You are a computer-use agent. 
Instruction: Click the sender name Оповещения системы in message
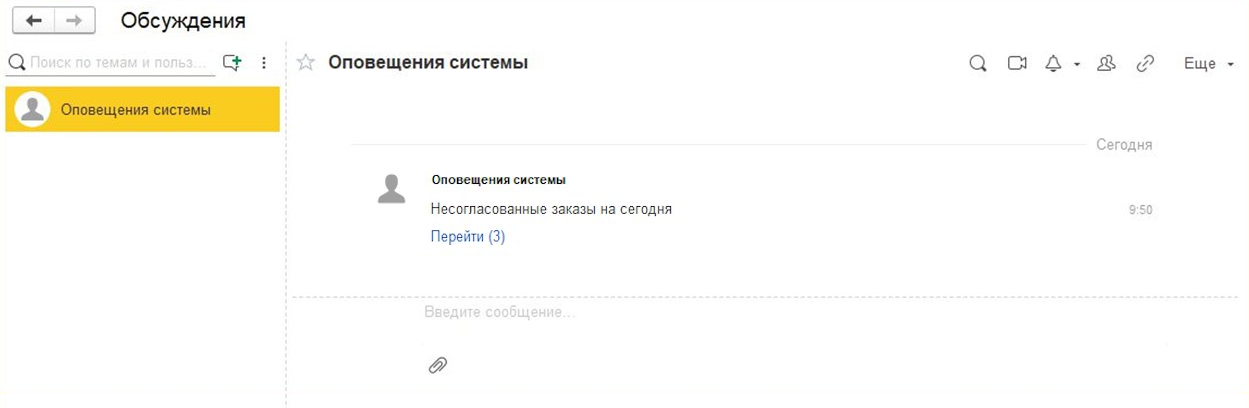pos(498,180)
